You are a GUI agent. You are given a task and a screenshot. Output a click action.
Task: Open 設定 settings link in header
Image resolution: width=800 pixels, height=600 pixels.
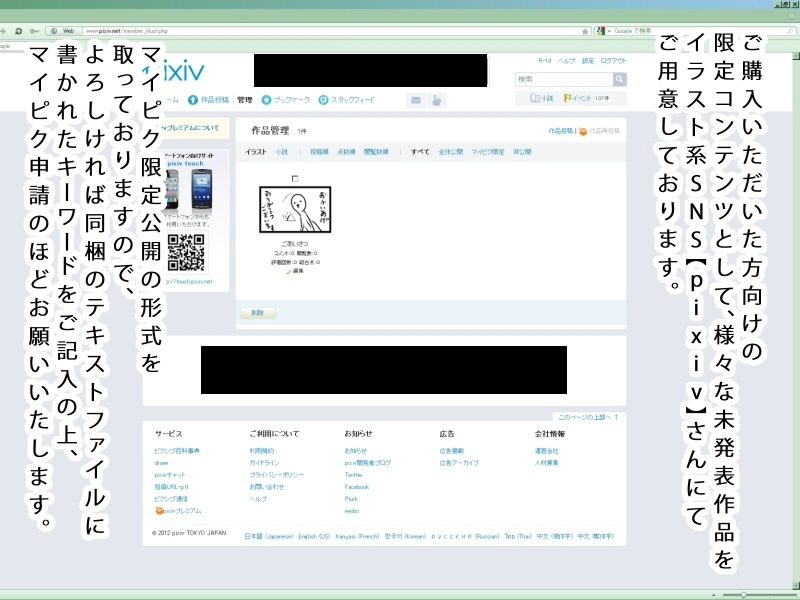[588, 61]
